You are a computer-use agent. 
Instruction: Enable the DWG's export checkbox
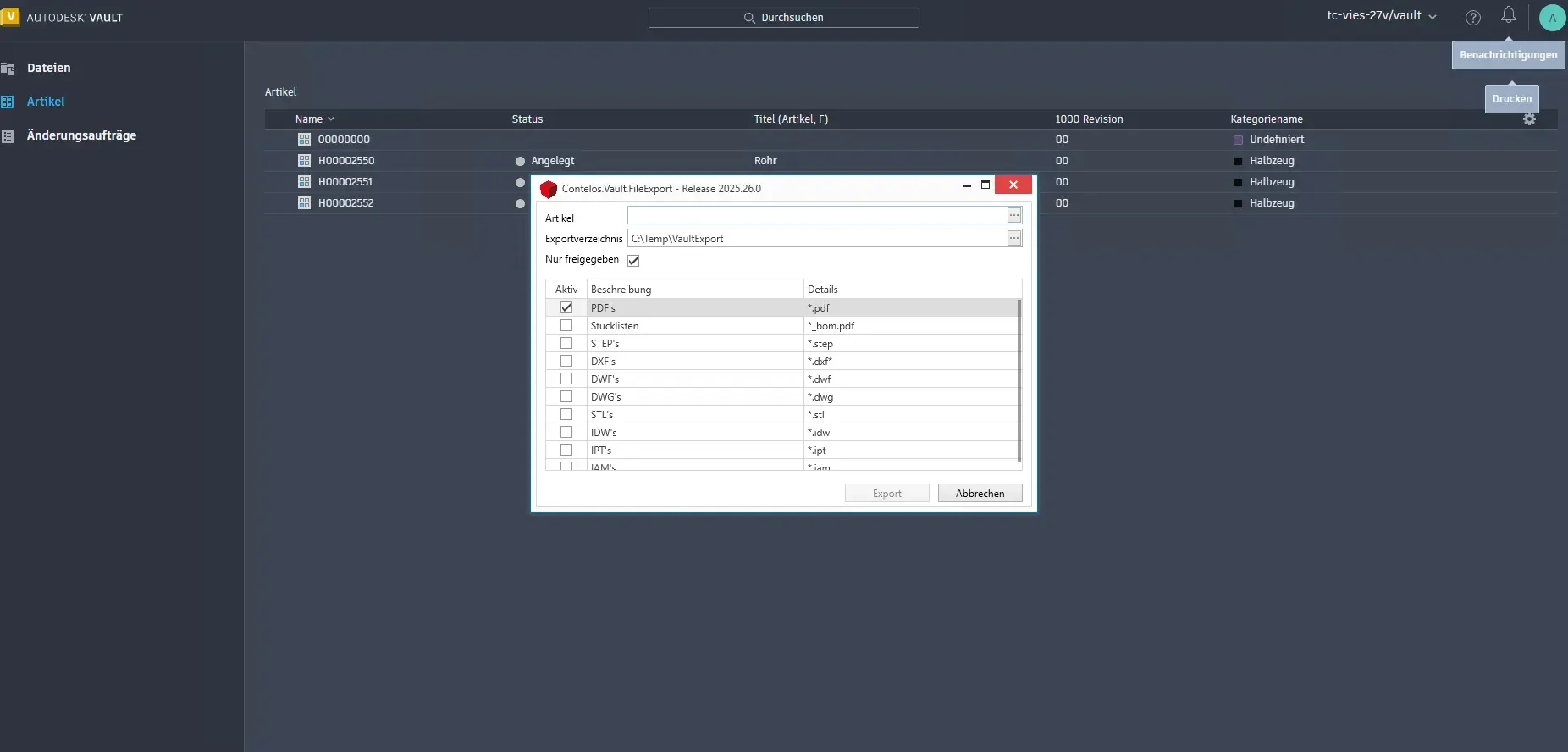pos(566,396)
